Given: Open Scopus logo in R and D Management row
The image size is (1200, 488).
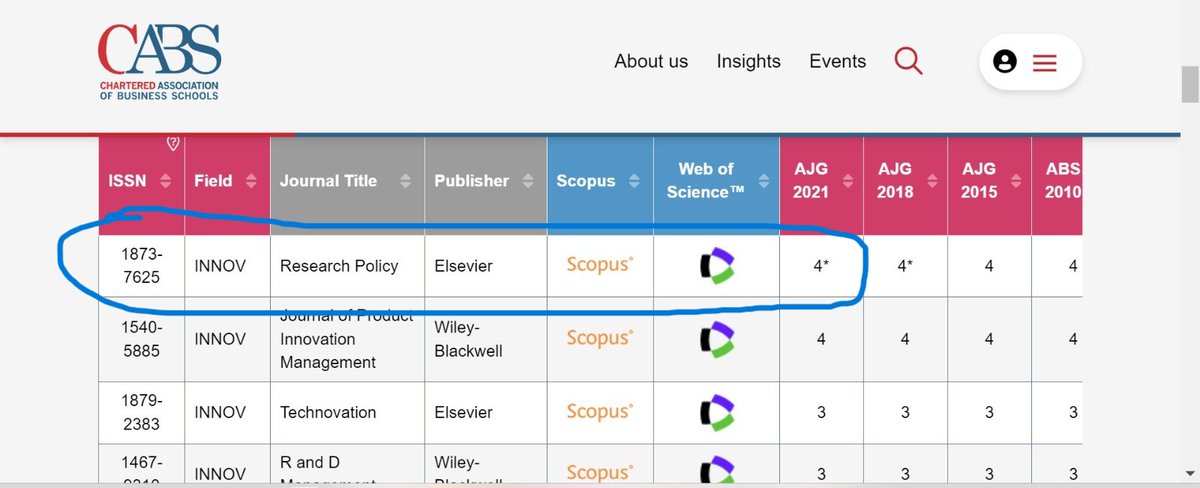Looking at the screenshot, I should 600,472.
